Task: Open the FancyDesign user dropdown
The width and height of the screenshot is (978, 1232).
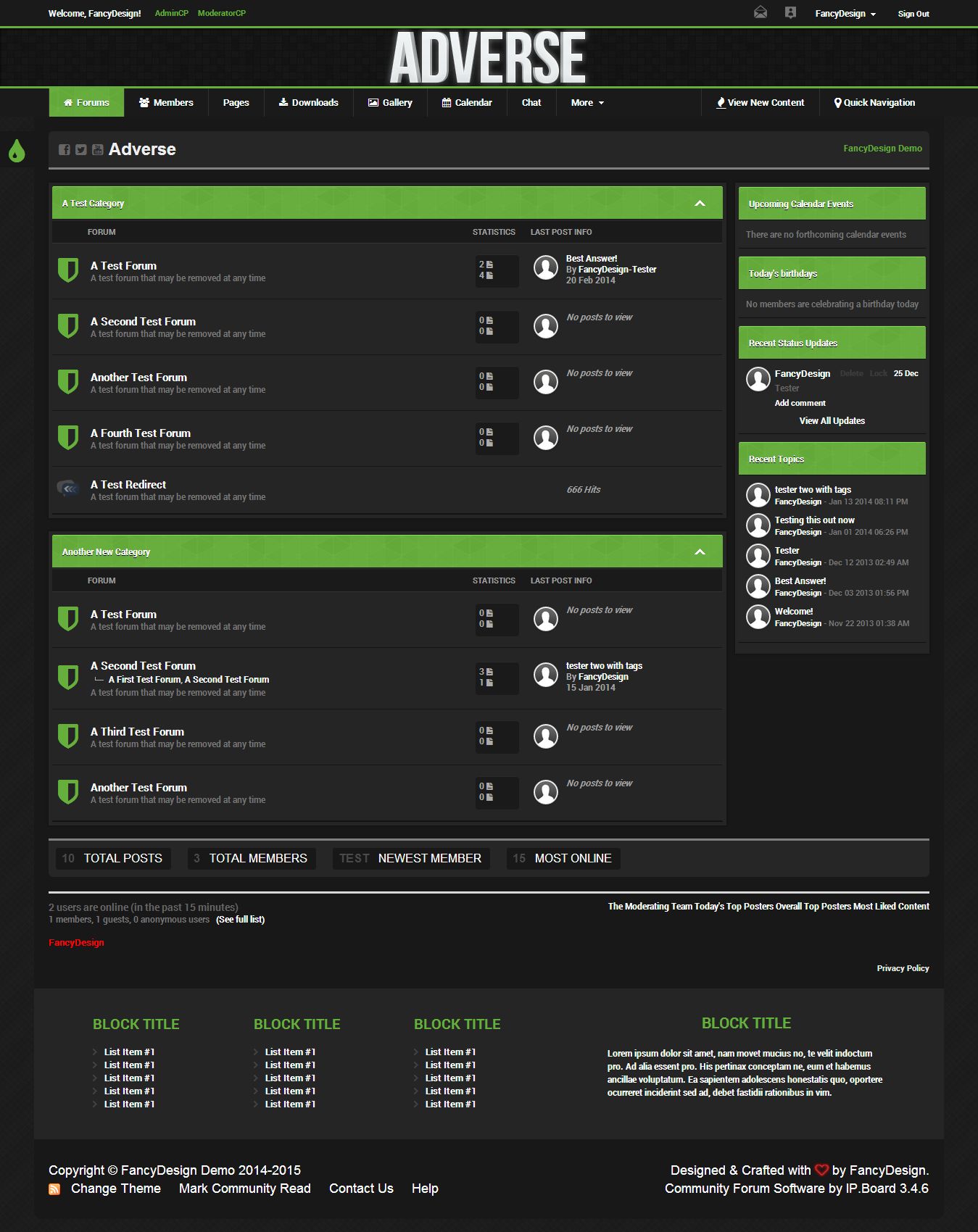Action: 845,14
